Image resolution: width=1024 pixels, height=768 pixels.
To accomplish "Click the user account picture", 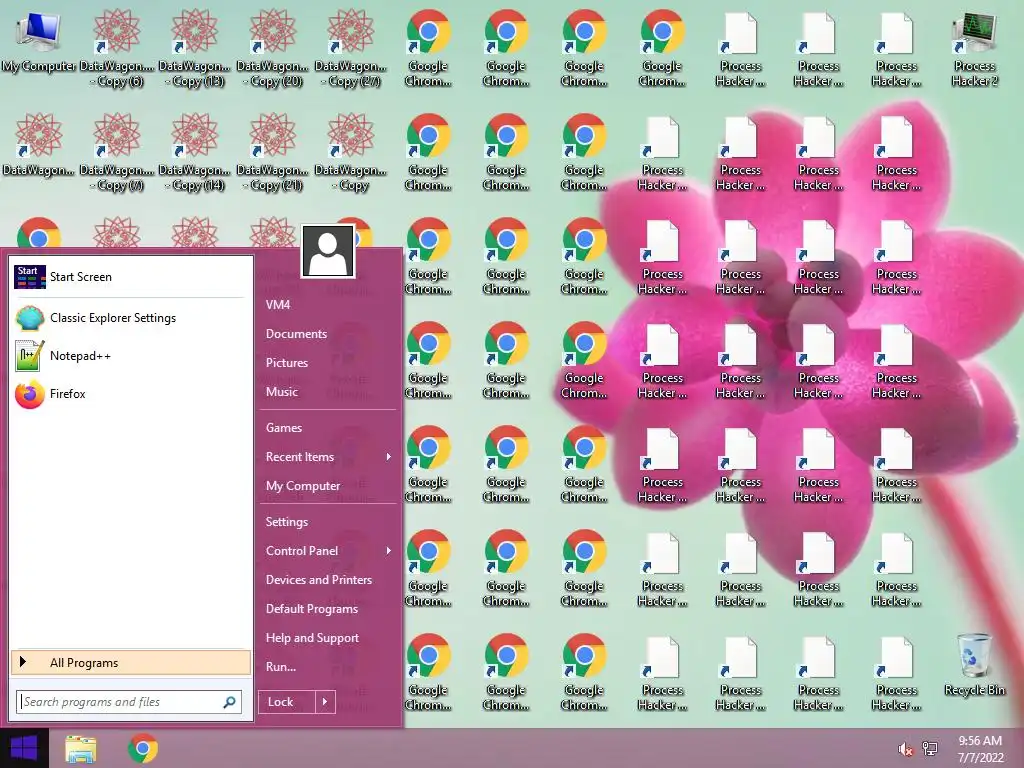I will (x=328, y=251).
